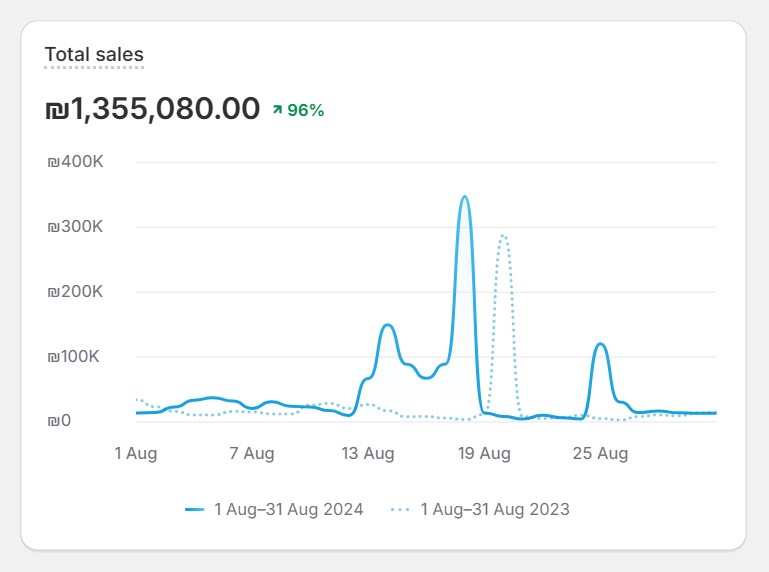The width and height of the screenshot is (769, 572).
Task: Toggle the 1 Aug–31 Aug 2024 legend label
Action: [x=288, y=509]
